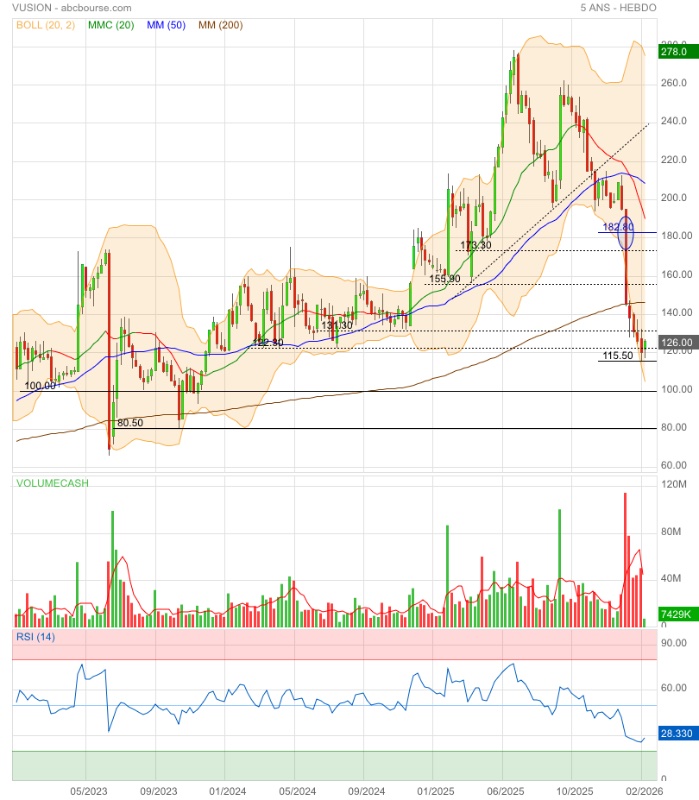Screen dimensions: 699x800
Task: Click the 05/2024 date axis label
Action: (297, 791)
